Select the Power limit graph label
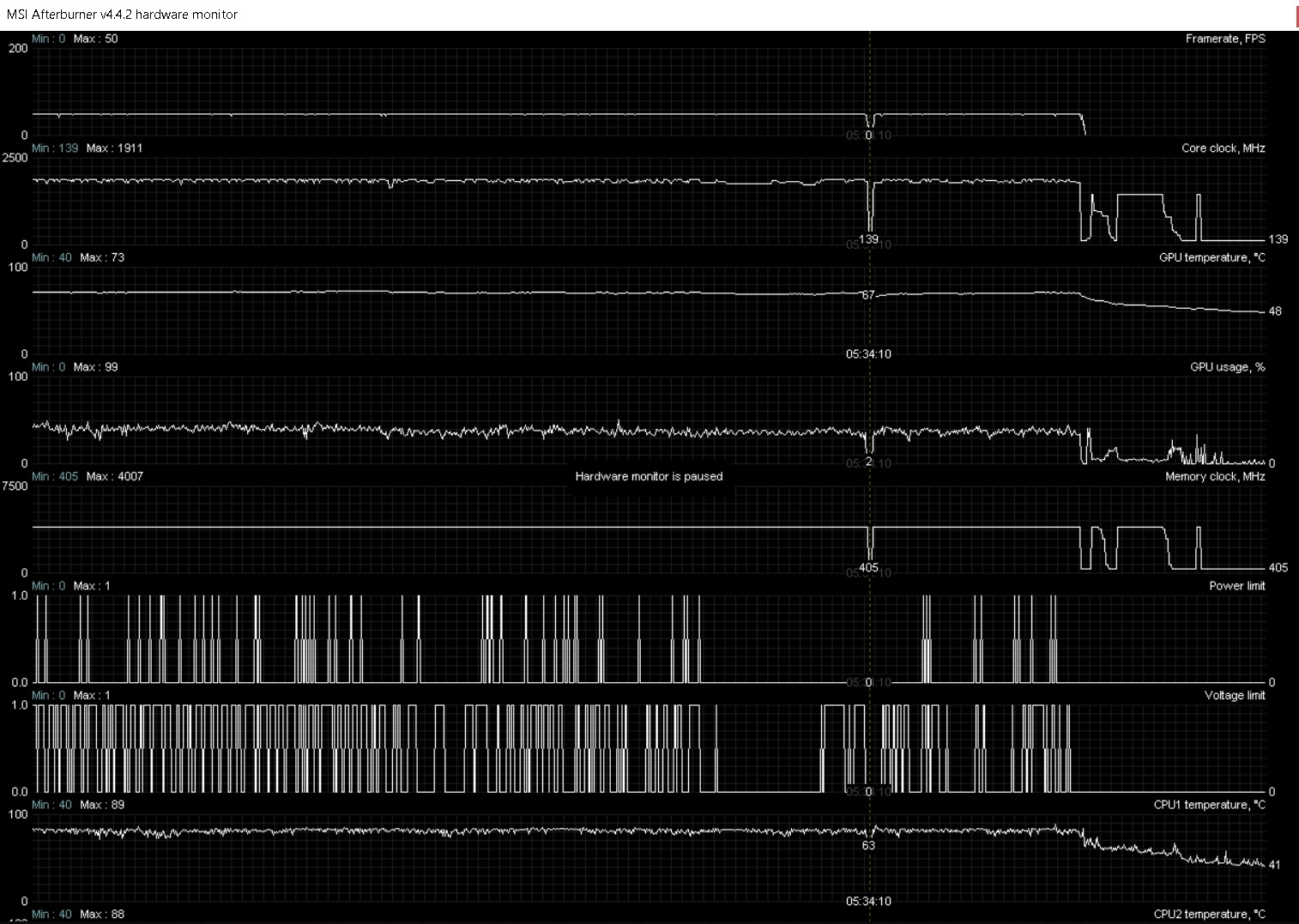The image size is (1299, 924). click(1236, 586)
